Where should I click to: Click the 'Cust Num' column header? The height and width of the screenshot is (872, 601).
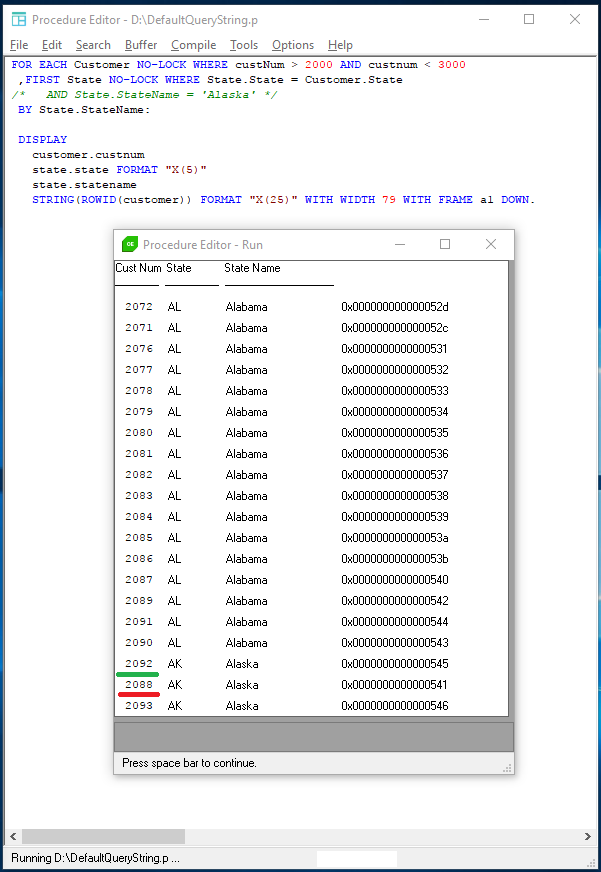138,268
